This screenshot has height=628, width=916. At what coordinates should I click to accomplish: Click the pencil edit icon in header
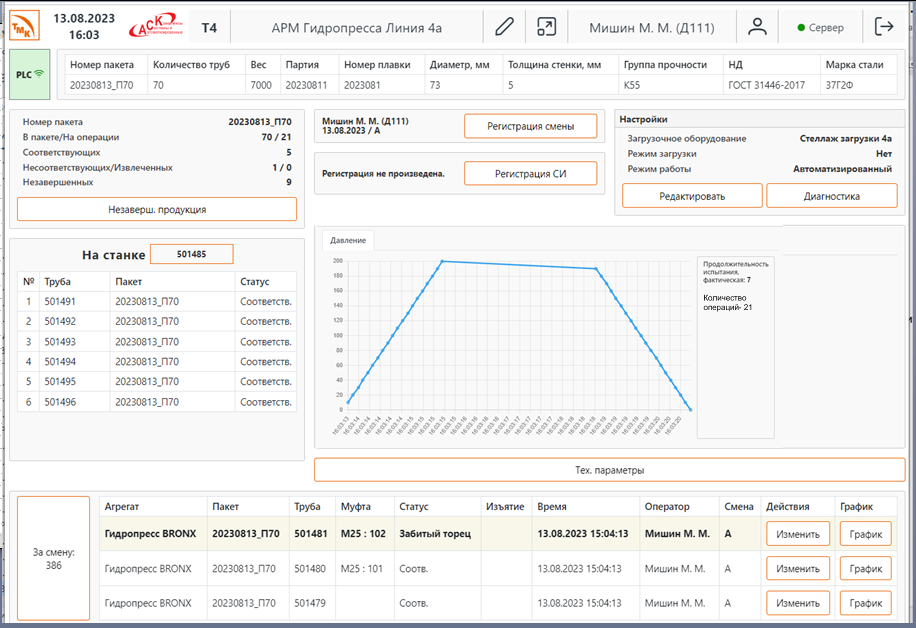coord(505,27)
